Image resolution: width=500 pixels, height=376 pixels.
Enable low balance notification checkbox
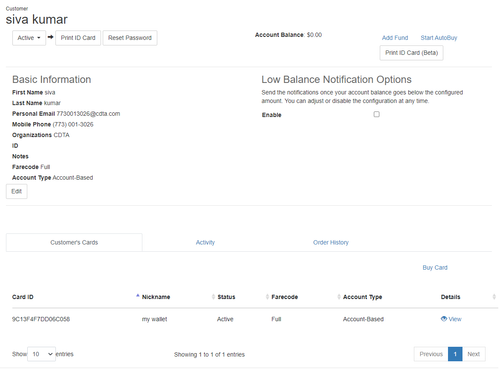(376, 114)
